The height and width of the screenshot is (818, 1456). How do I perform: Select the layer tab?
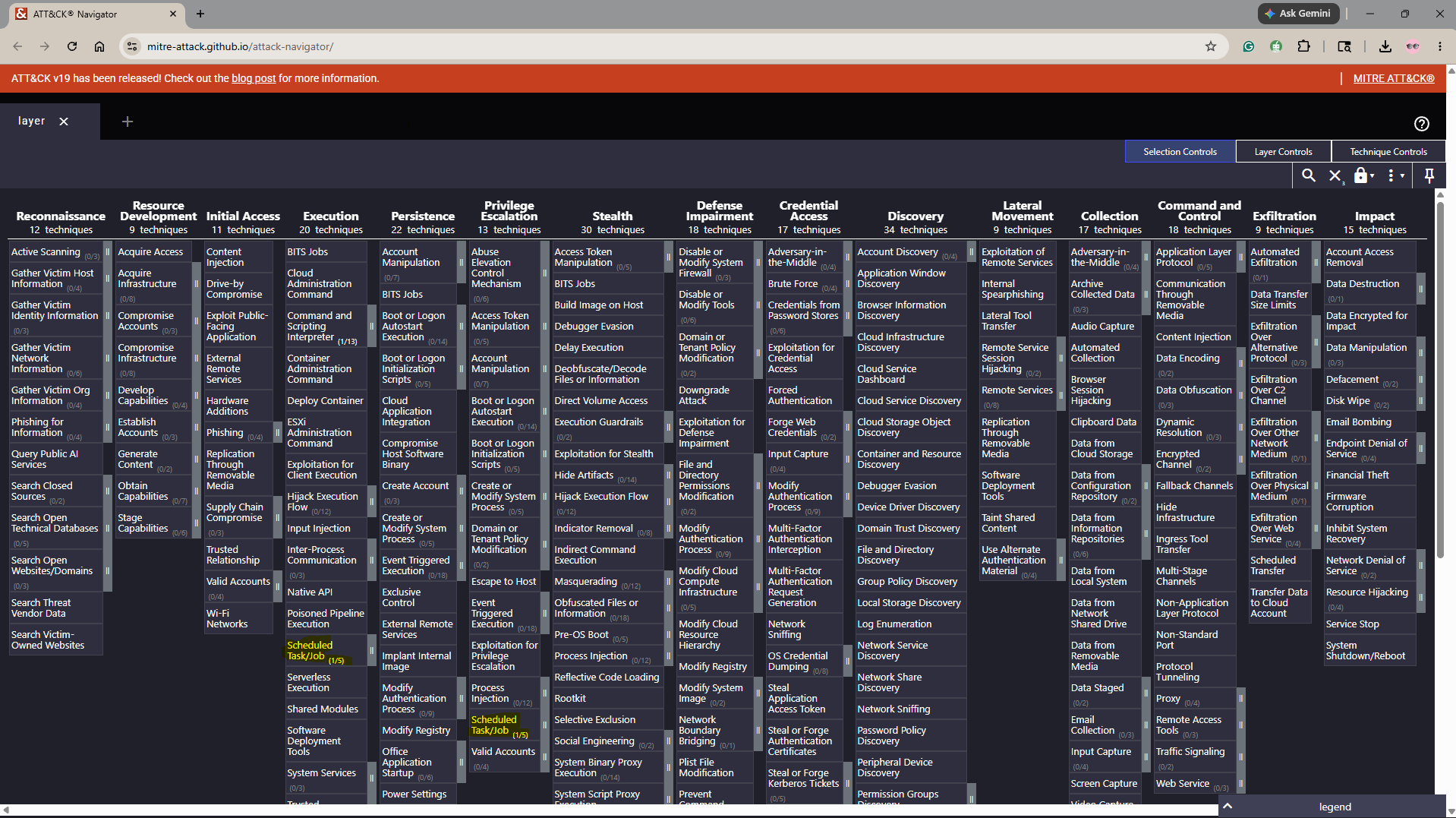click(x=32, y=122)
